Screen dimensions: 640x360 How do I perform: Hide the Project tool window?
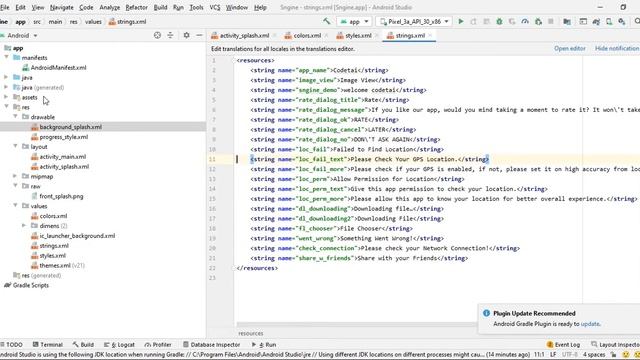tap(199, 36)
